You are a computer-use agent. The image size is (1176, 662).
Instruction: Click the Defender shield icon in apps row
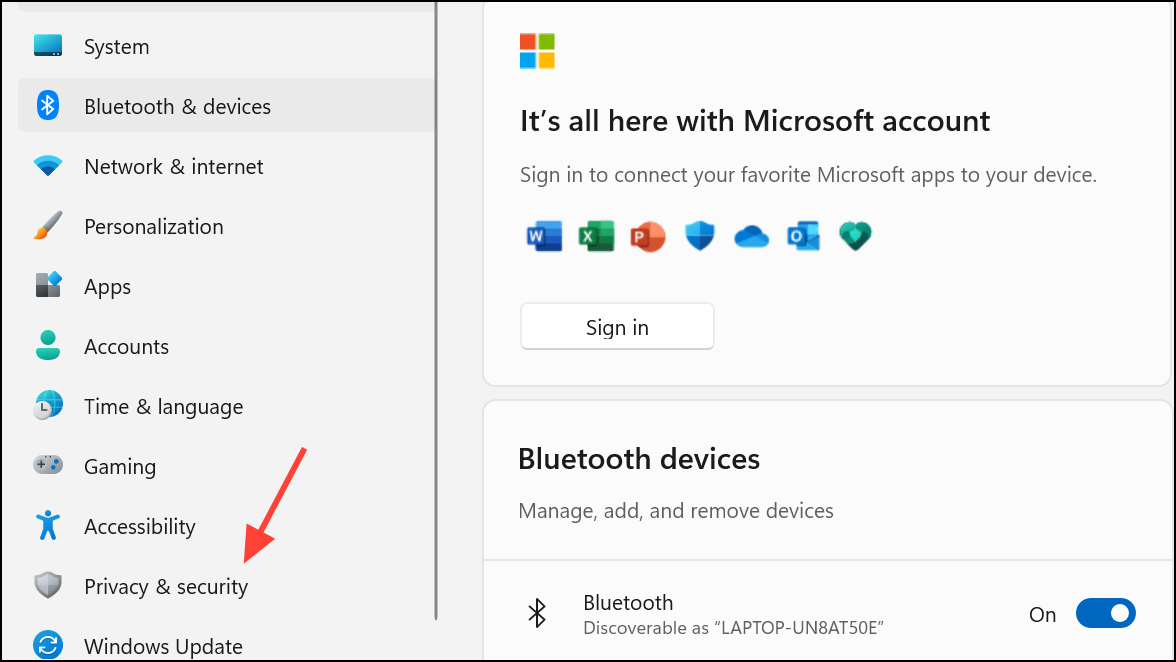pyautogui.click(x=699, y=236)
